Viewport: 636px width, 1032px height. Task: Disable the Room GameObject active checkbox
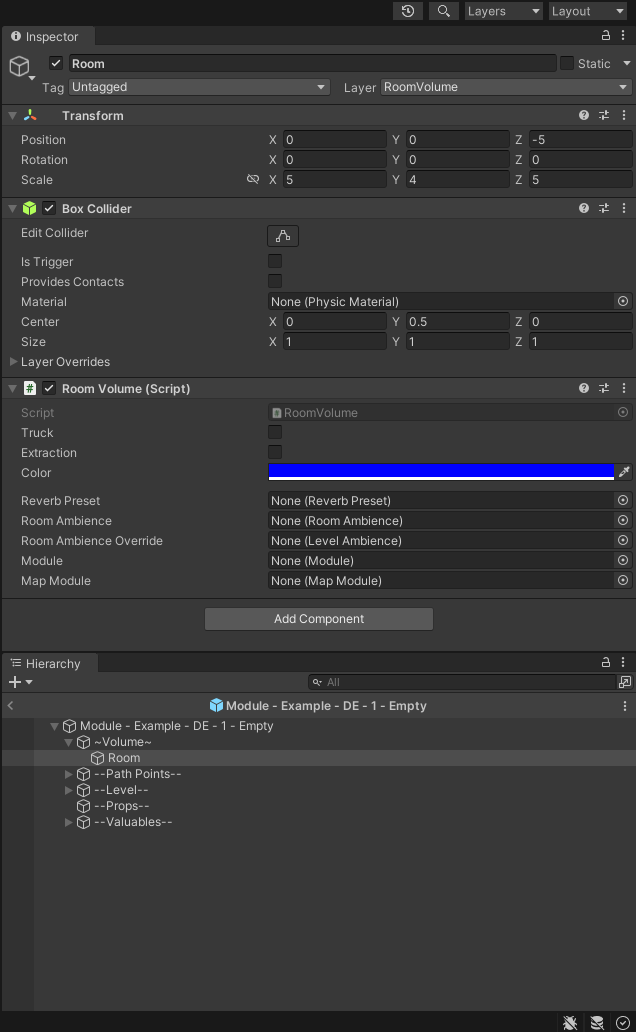56,63
